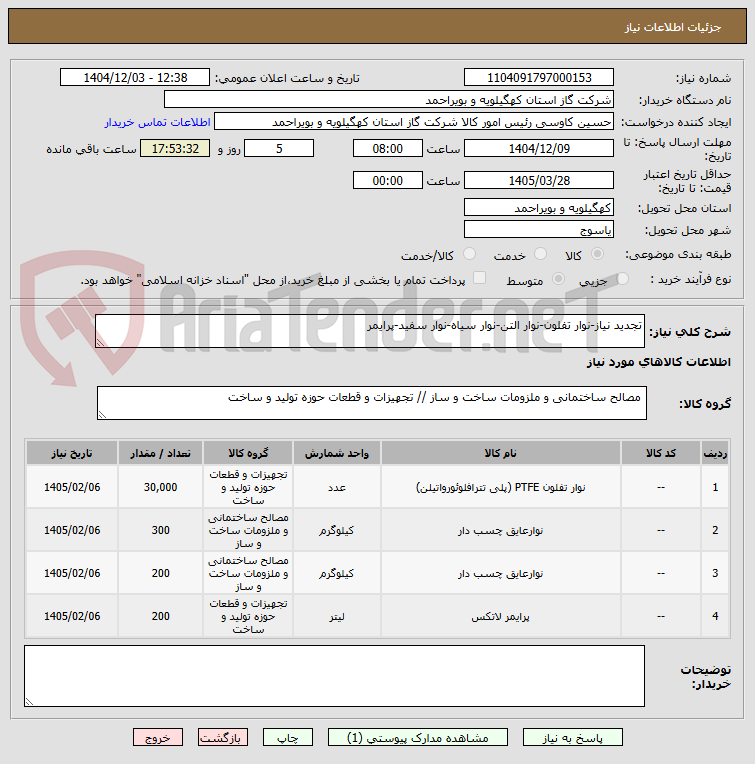Click the general description text area

(x=370, y=331)
